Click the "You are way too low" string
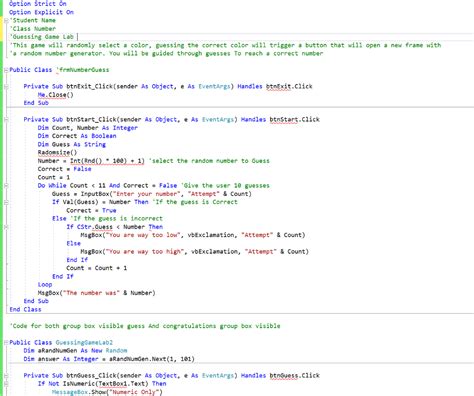Screen dimensions: 474x396 (143, 235)
